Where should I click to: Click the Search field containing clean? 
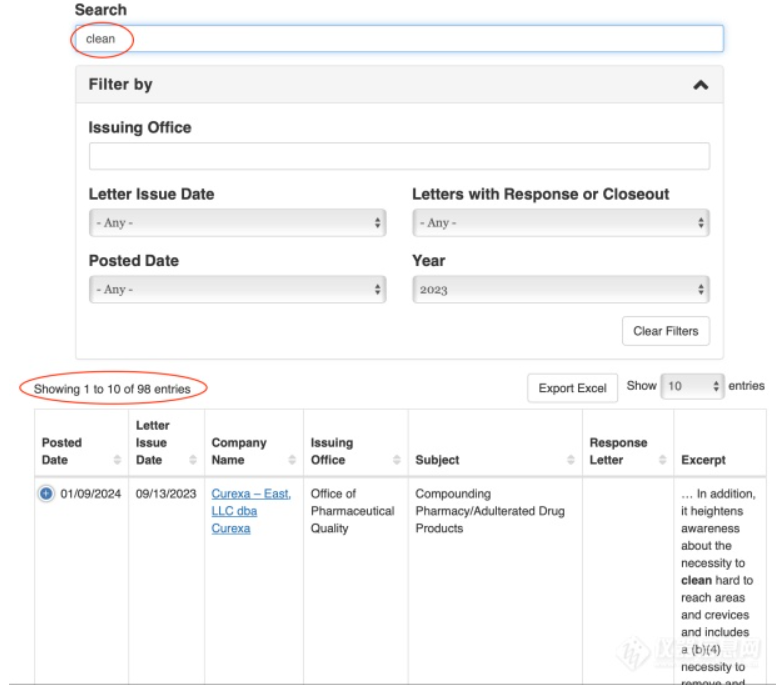(400, 39)
